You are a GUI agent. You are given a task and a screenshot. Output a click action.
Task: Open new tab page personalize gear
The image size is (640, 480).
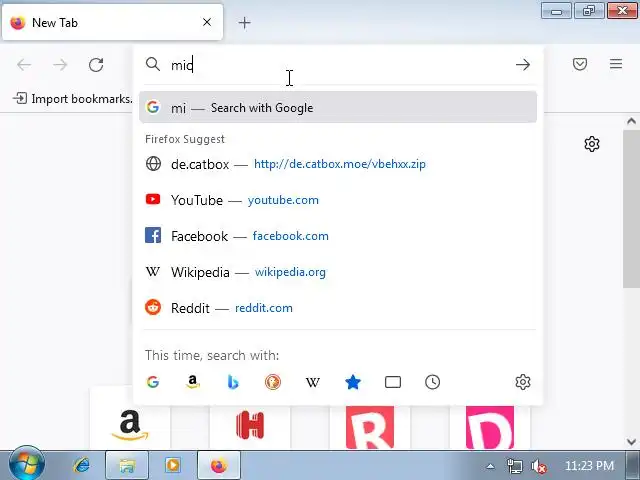tap(591, 144)
